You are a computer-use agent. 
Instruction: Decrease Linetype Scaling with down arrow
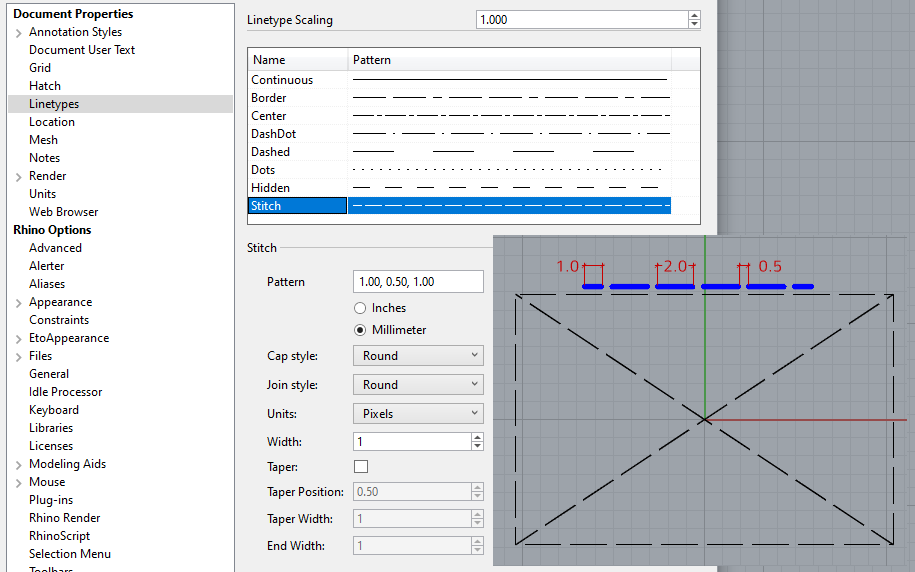click(694, 24)
